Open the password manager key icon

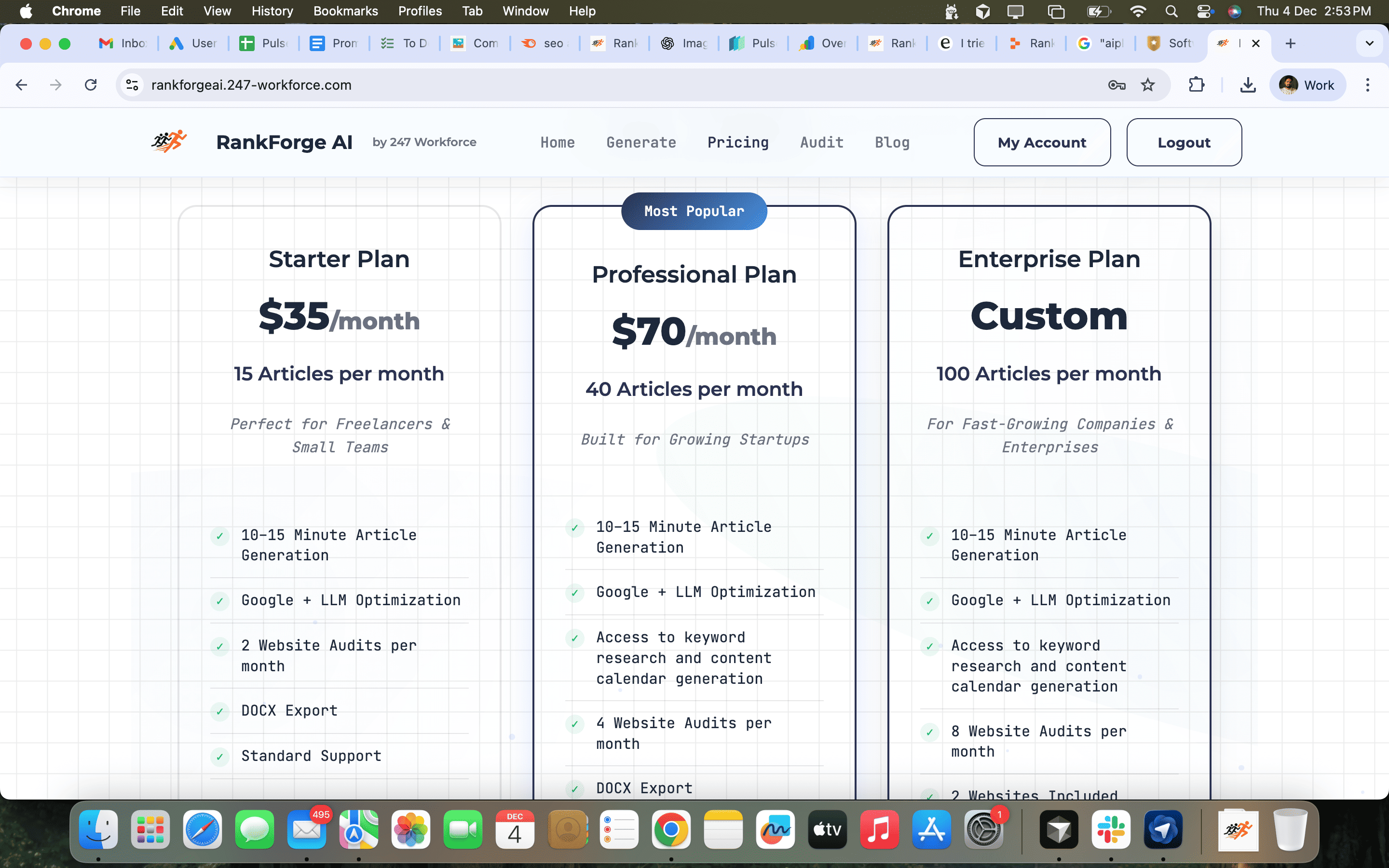[1117, 85]
